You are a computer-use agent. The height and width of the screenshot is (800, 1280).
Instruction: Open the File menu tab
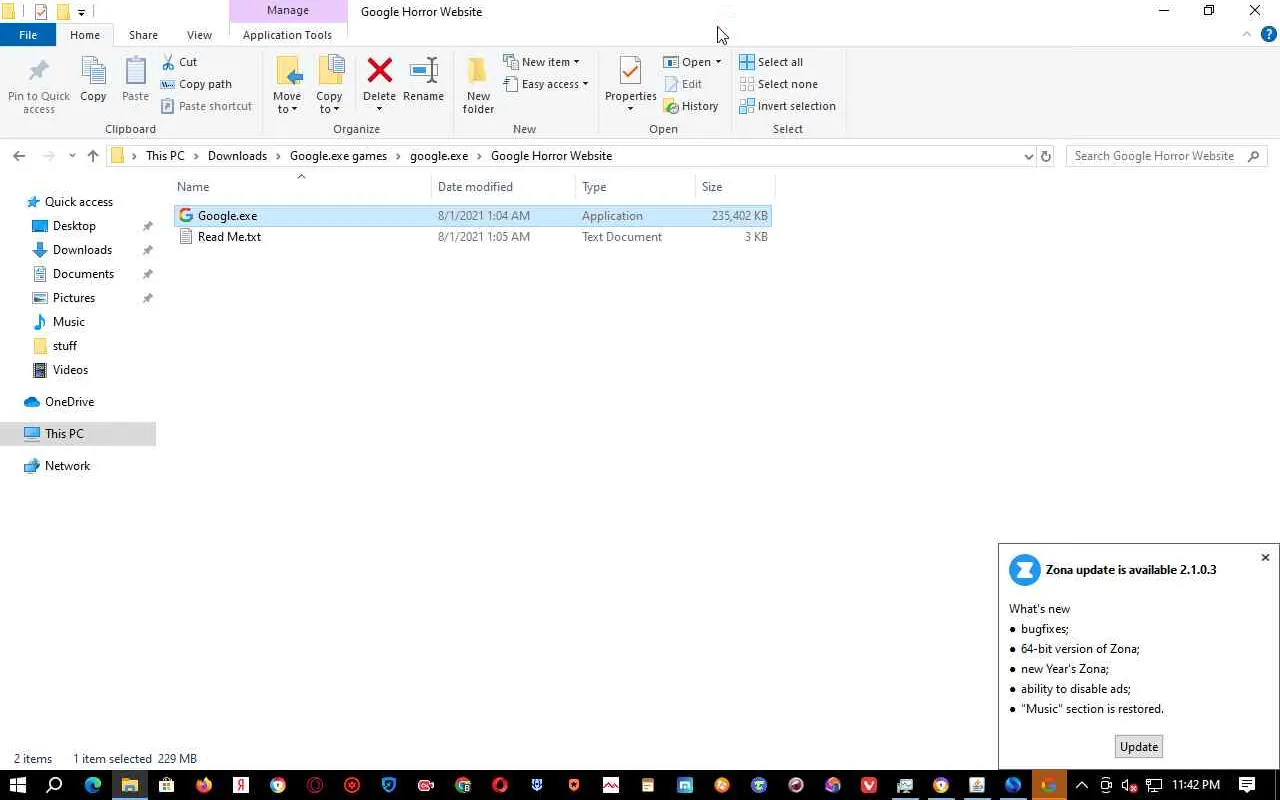tap(28, 35)
